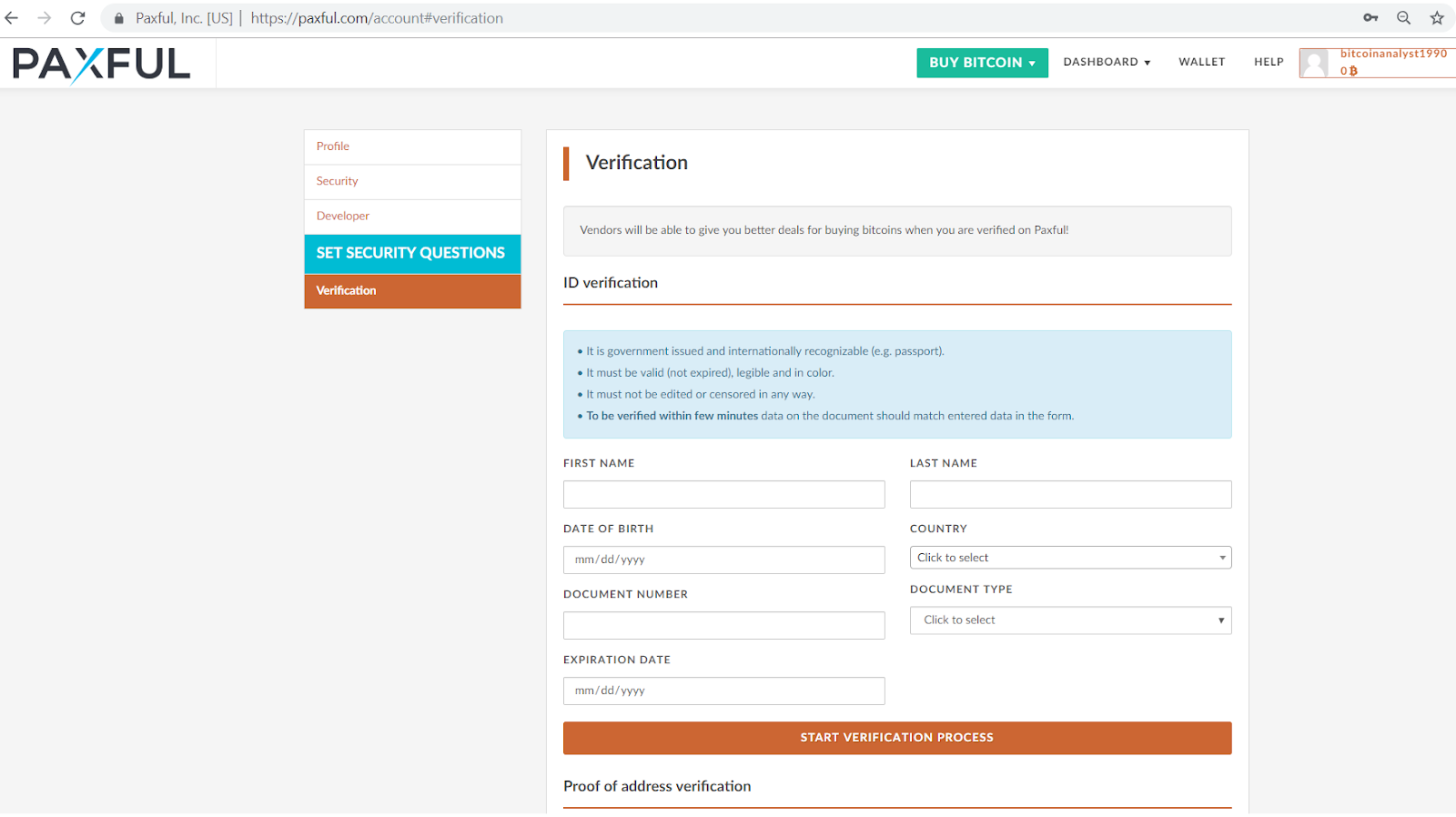
Task: Focus the First Name field
Action: (x=723, y=494)
